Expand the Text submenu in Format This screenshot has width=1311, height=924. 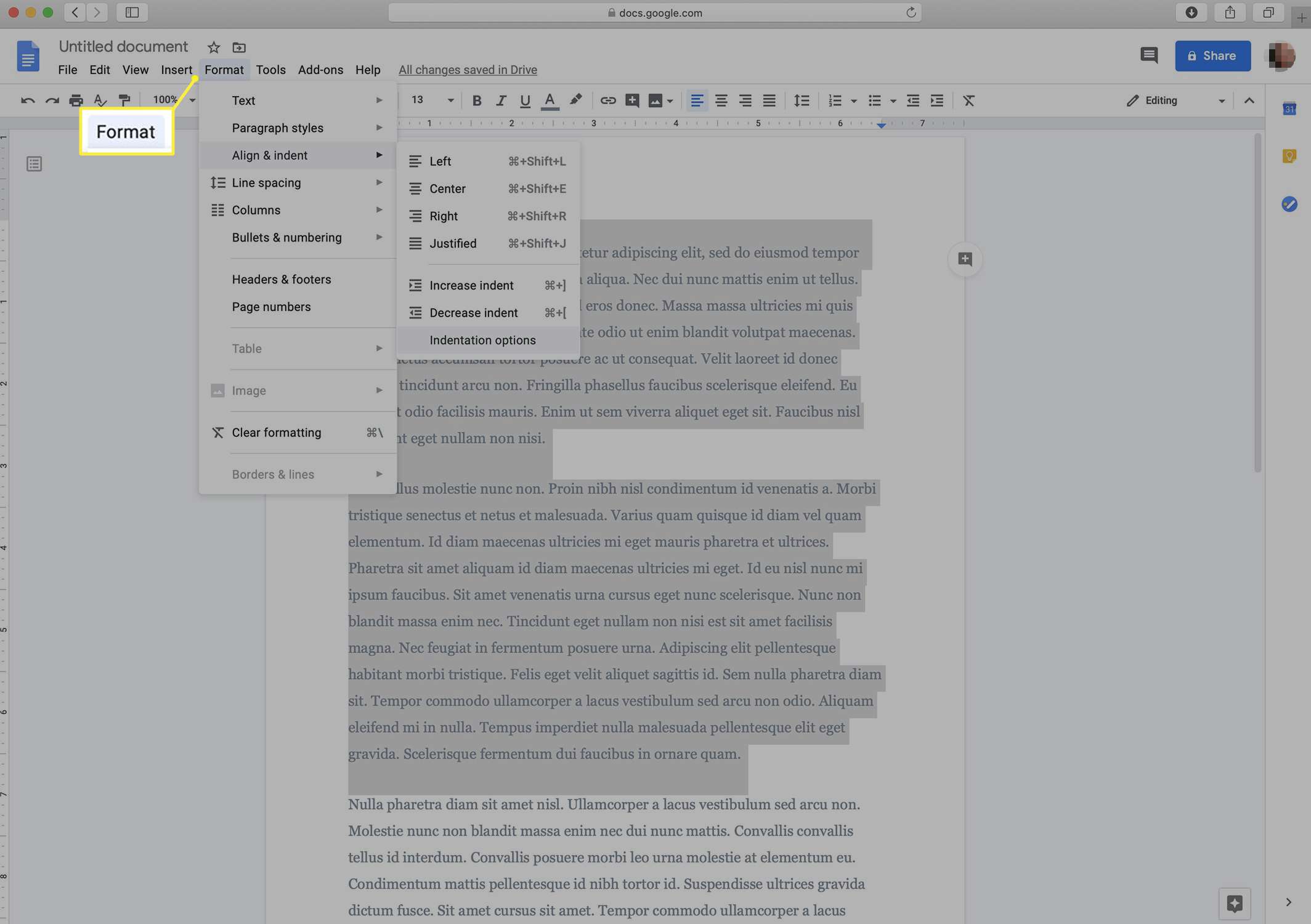pos(297,101)
